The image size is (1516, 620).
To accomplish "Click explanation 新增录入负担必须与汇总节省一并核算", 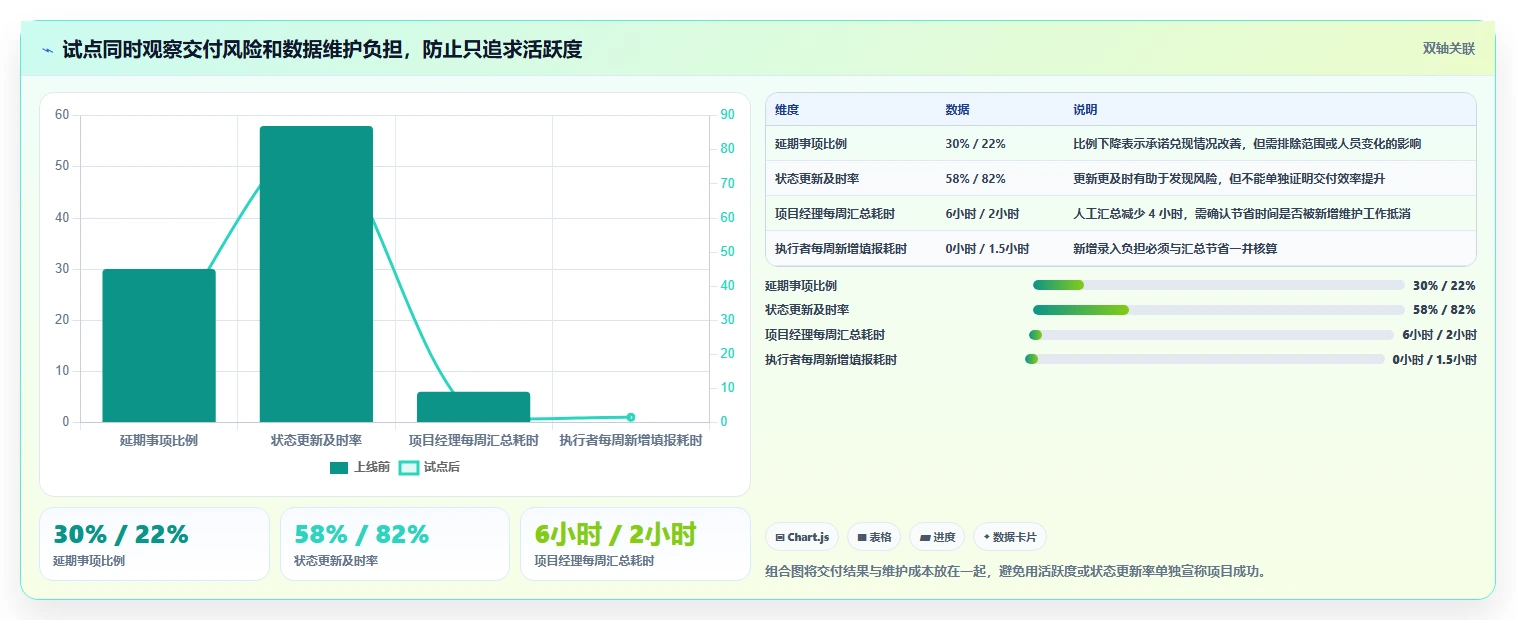I will 1175,249.
